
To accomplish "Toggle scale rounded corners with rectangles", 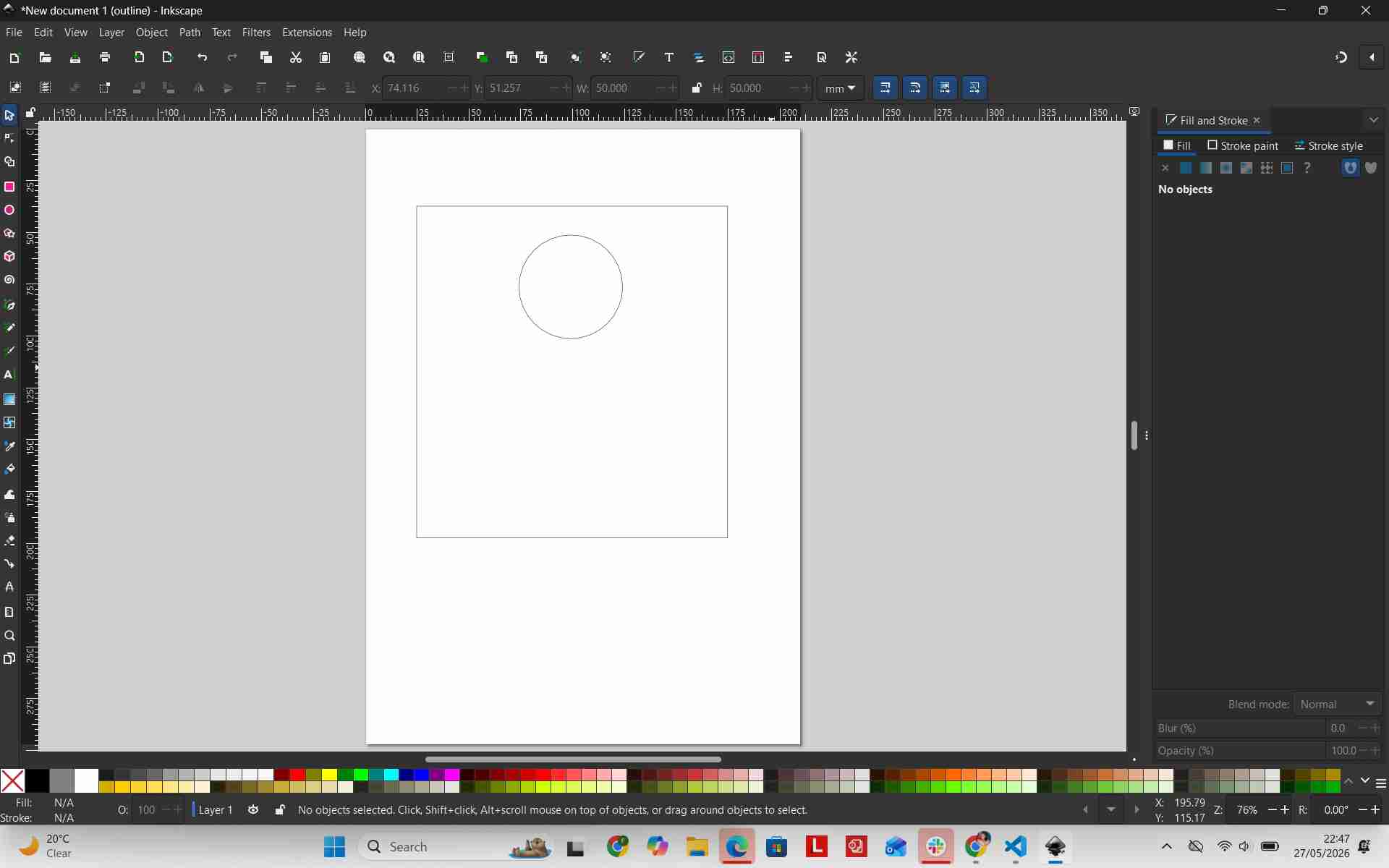I will (x=915, y=88).
